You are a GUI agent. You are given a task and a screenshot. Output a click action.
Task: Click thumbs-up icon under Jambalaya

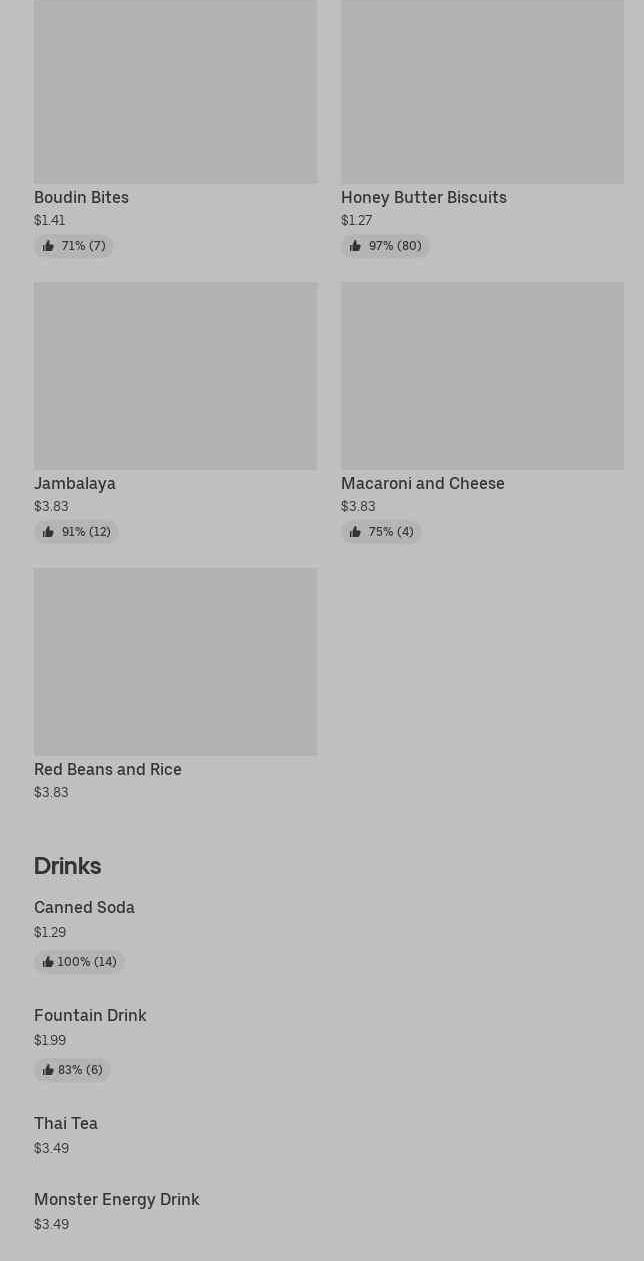(48, 532)
